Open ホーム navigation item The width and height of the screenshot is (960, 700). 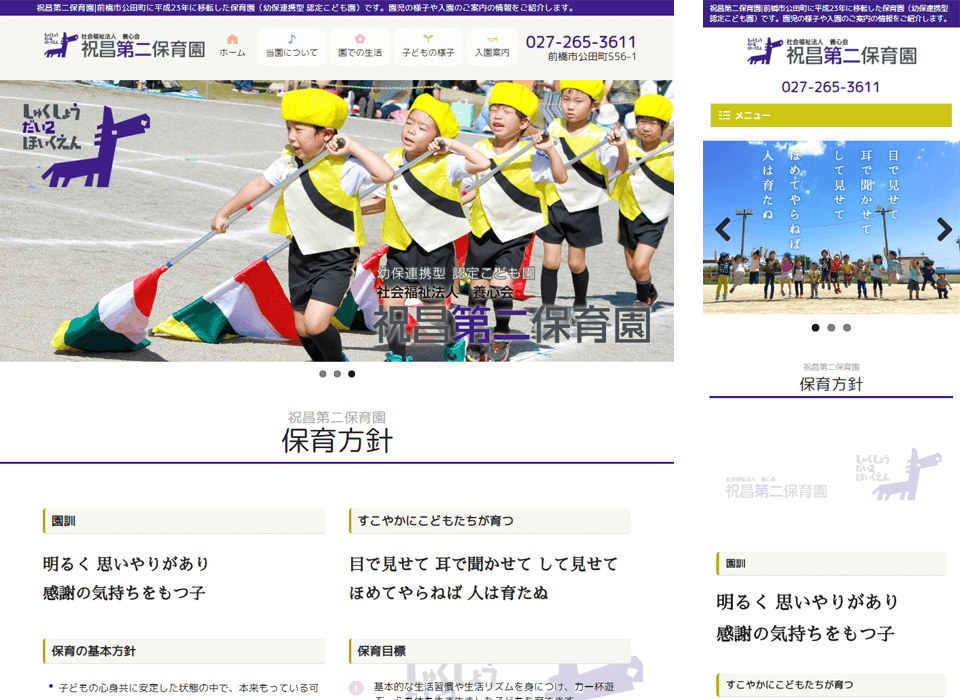tap(232, 47)
